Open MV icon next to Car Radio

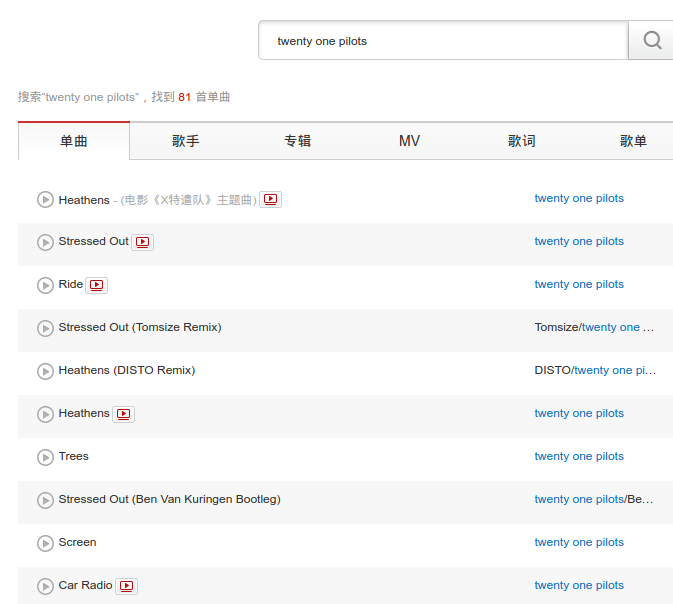[x=127, y=586]
